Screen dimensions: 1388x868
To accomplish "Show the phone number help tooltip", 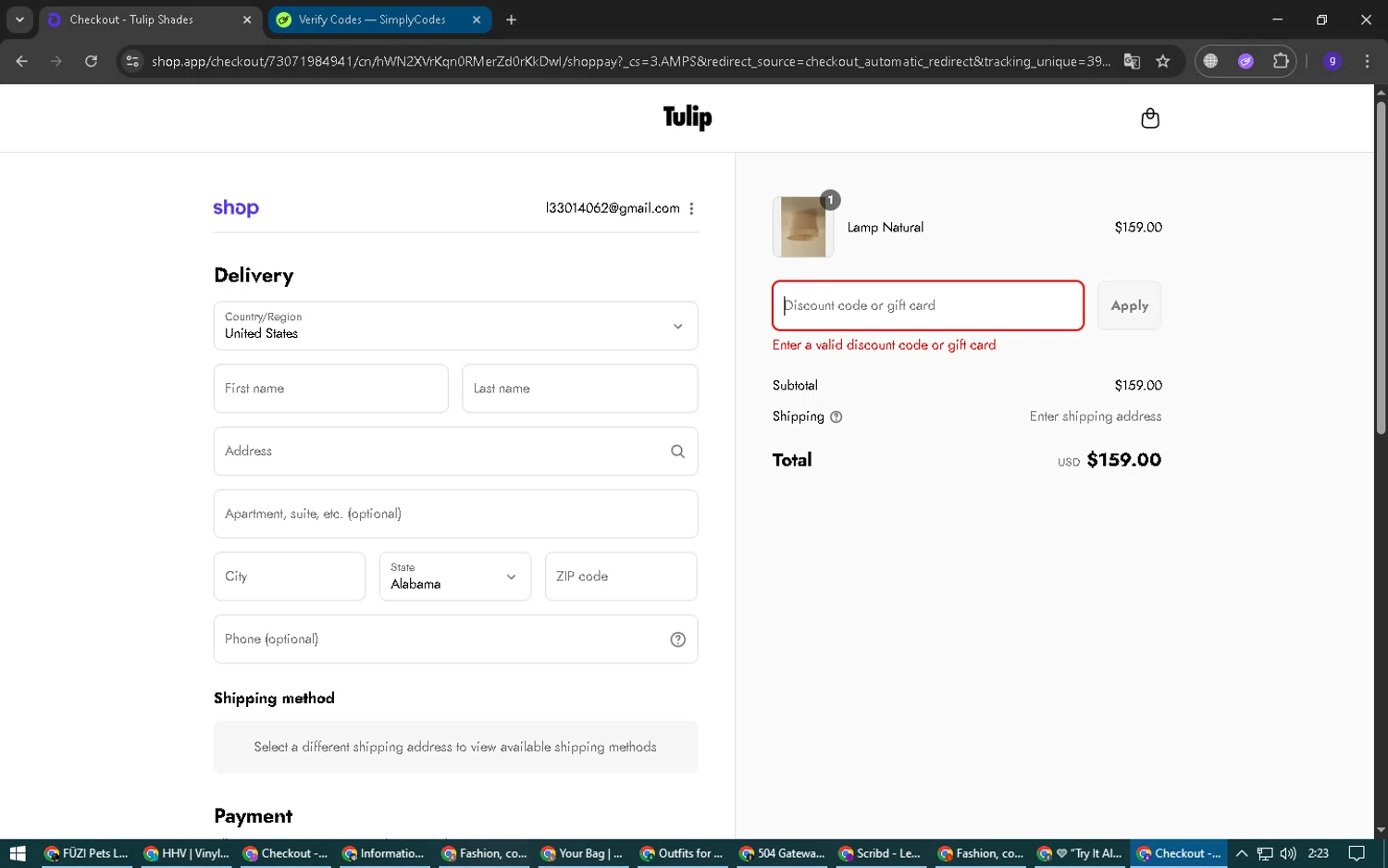I will [x=677, y=639].
